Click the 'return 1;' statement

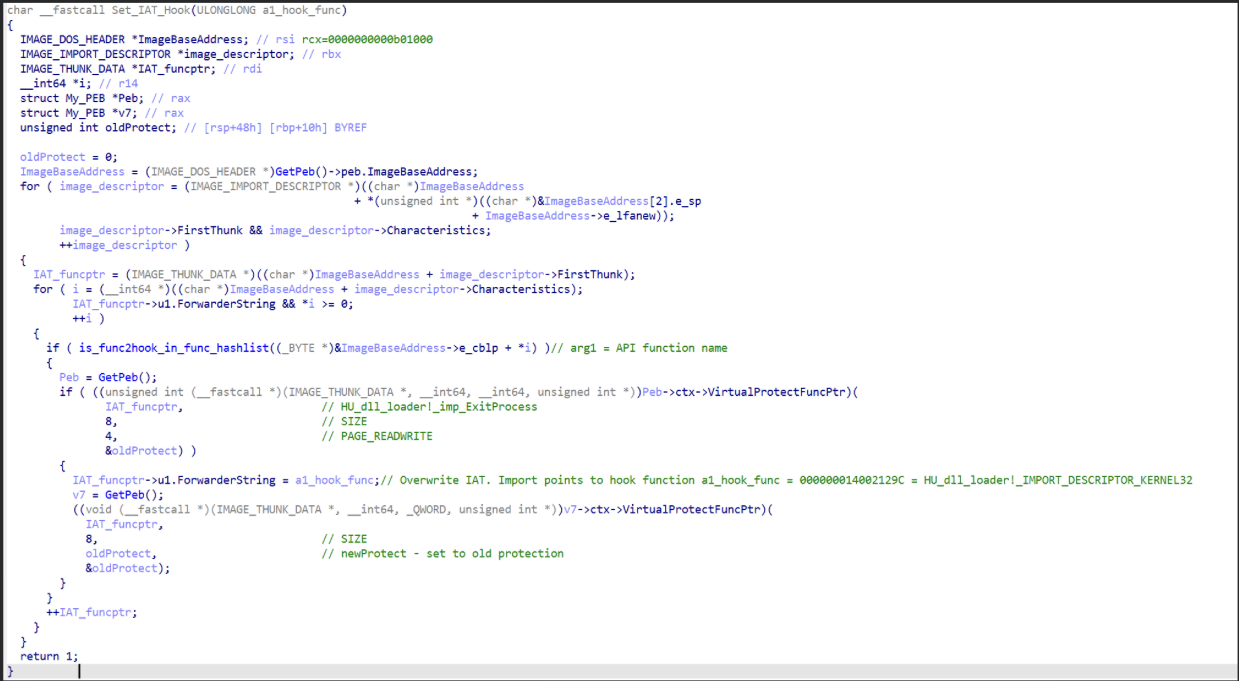(x=48, y=656)
